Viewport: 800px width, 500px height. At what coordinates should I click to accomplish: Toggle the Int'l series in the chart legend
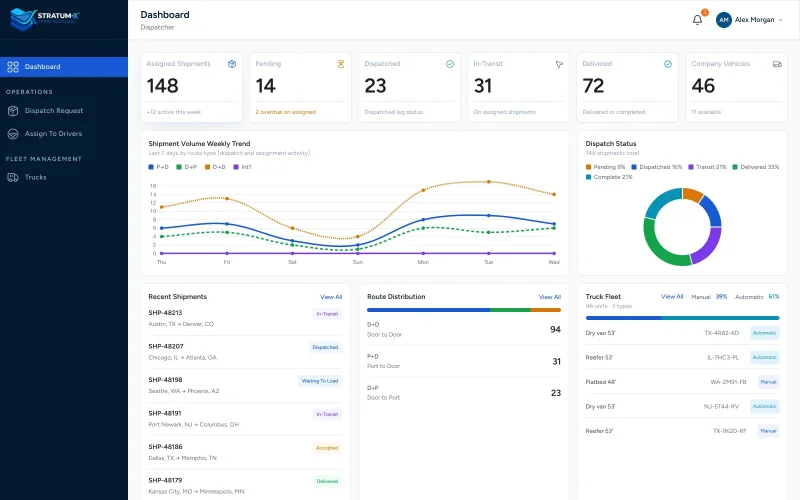pos(242,167)
